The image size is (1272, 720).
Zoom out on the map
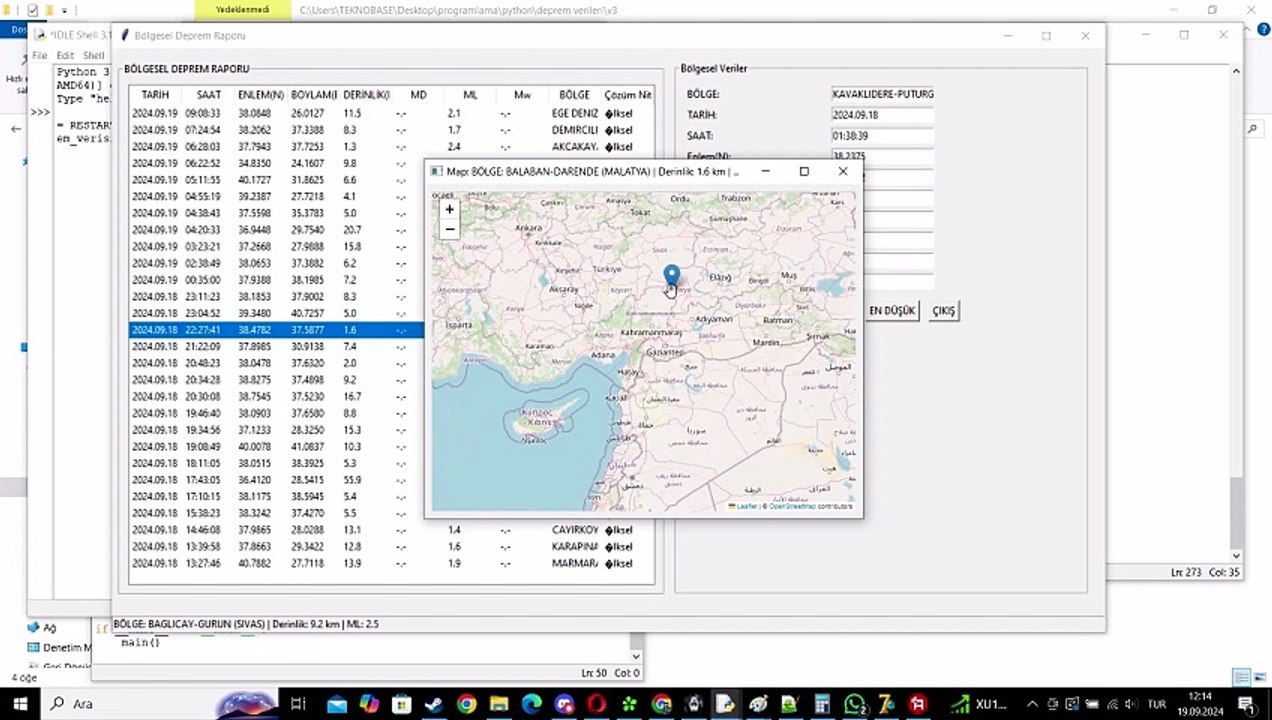click(x=449, y=229)
